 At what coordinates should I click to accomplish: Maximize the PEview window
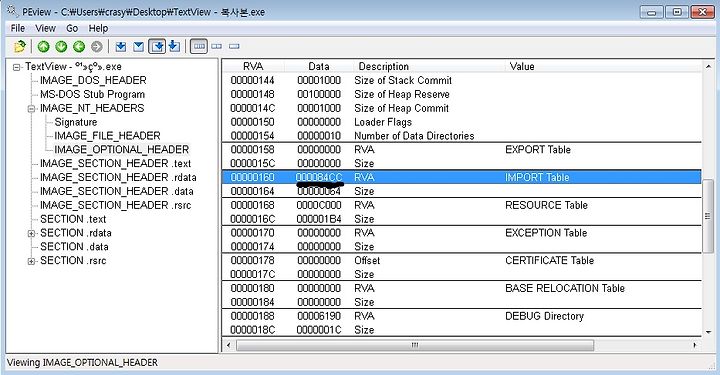tap(677, 12)
